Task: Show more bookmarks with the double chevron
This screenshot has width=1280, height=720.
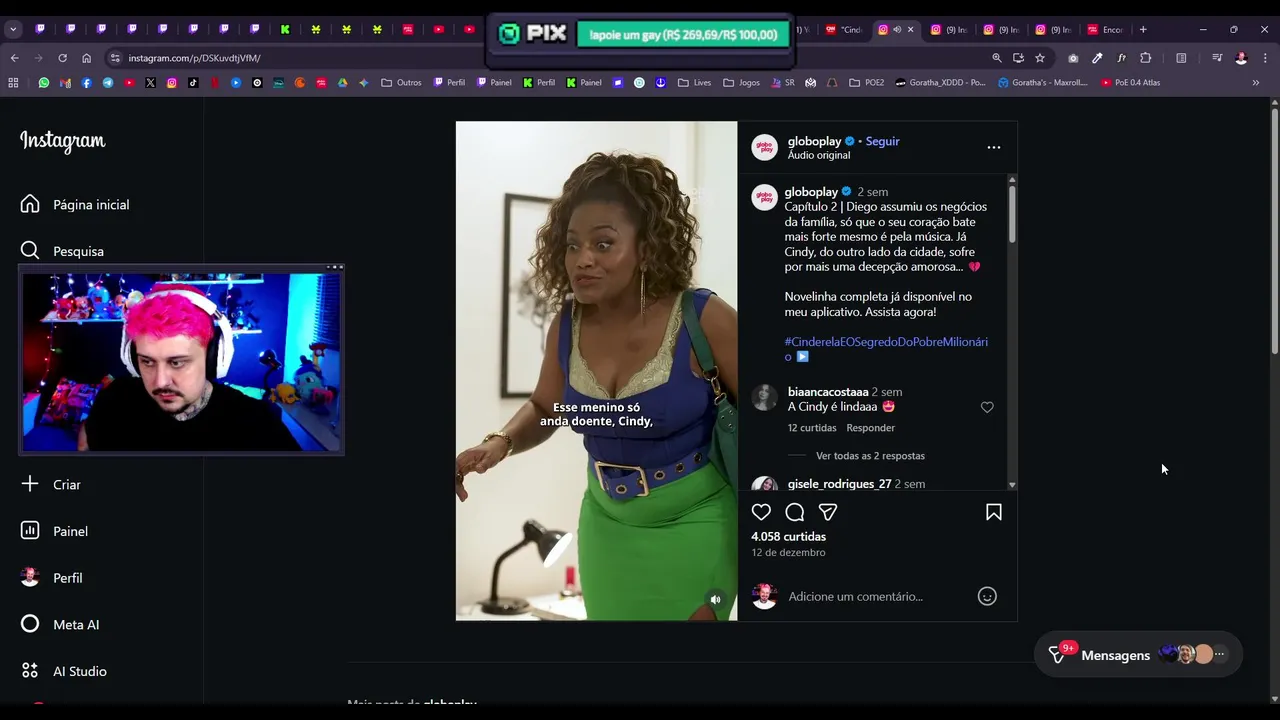Action: pyautogui.click(x=1256, y=83)
